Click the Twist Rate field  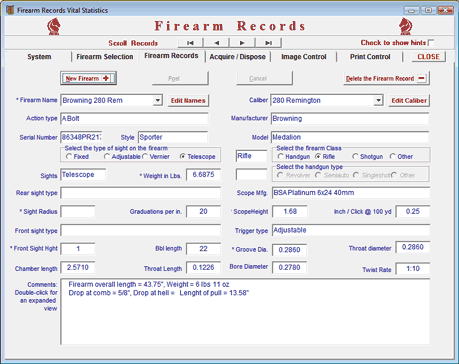tap(413, 268)
